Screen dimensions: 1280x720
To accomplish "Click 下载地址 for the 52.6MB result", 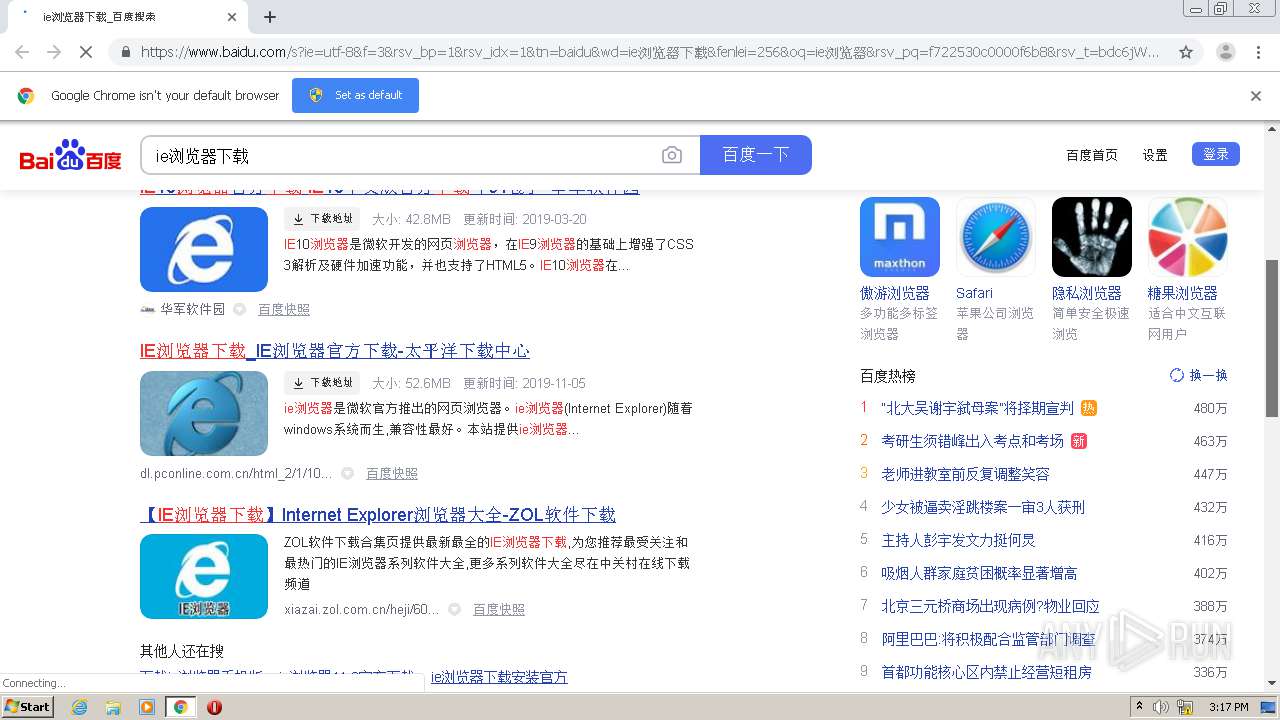I will coord(322,383).
